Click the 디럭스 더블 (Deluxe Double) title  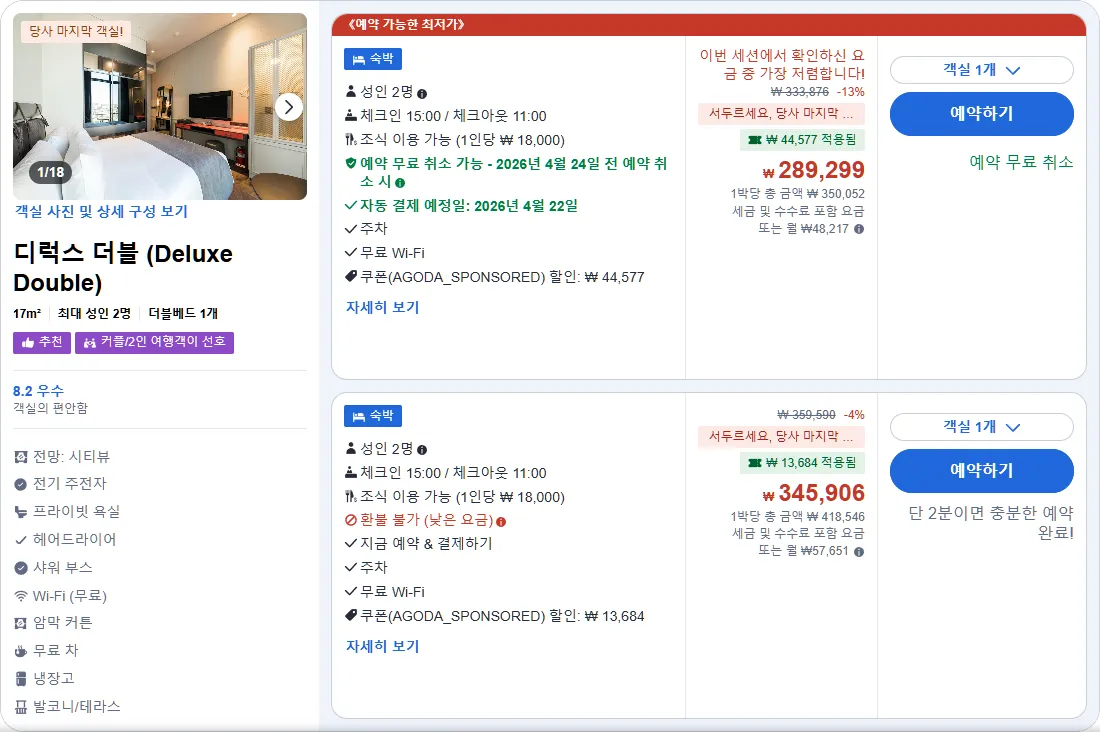(x=123, y=267)
